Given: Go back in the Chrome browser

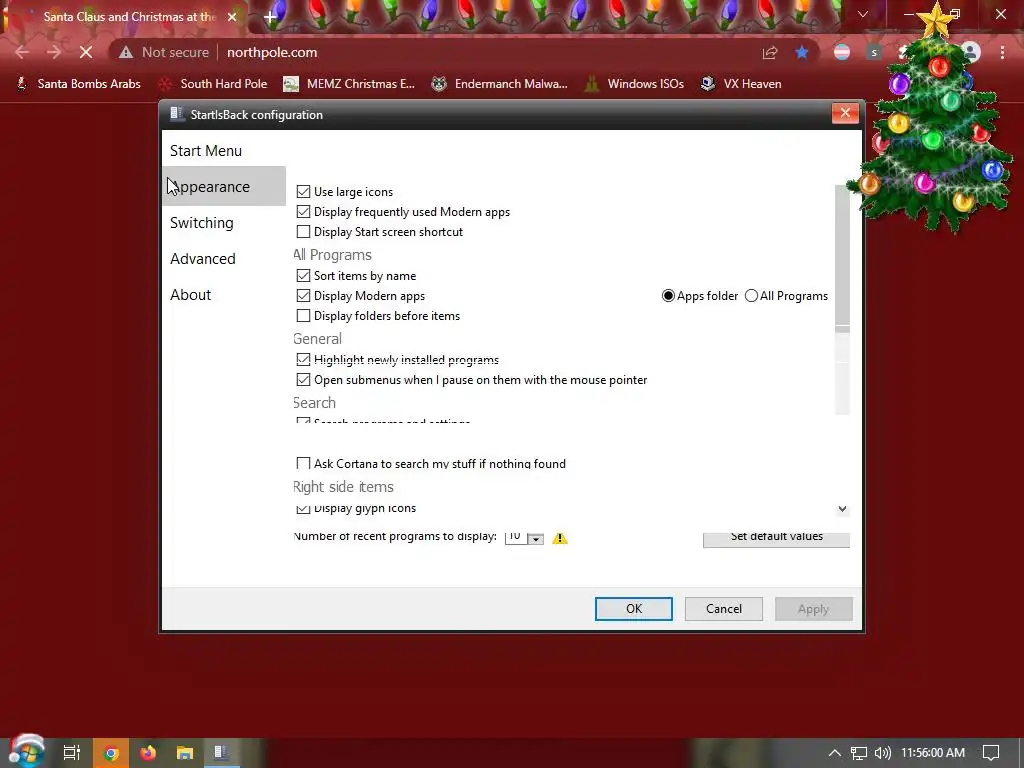Looking at the screenshot, I should click(22, 52).
